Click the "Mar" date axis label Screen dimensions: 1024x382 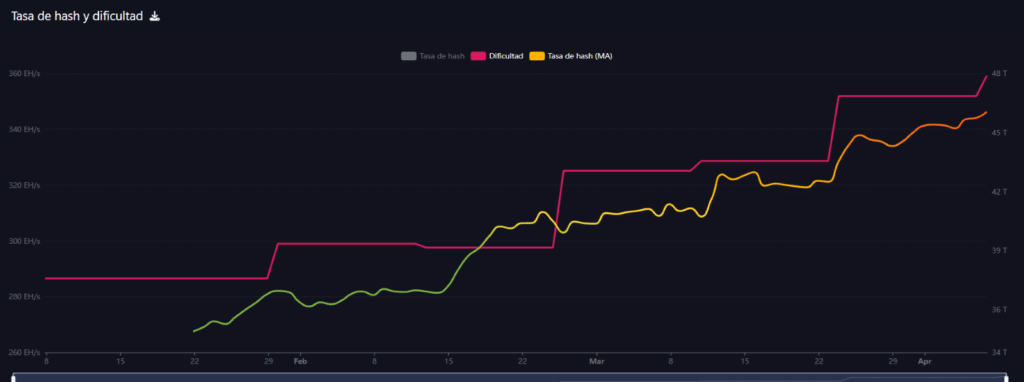click(596, 360)
